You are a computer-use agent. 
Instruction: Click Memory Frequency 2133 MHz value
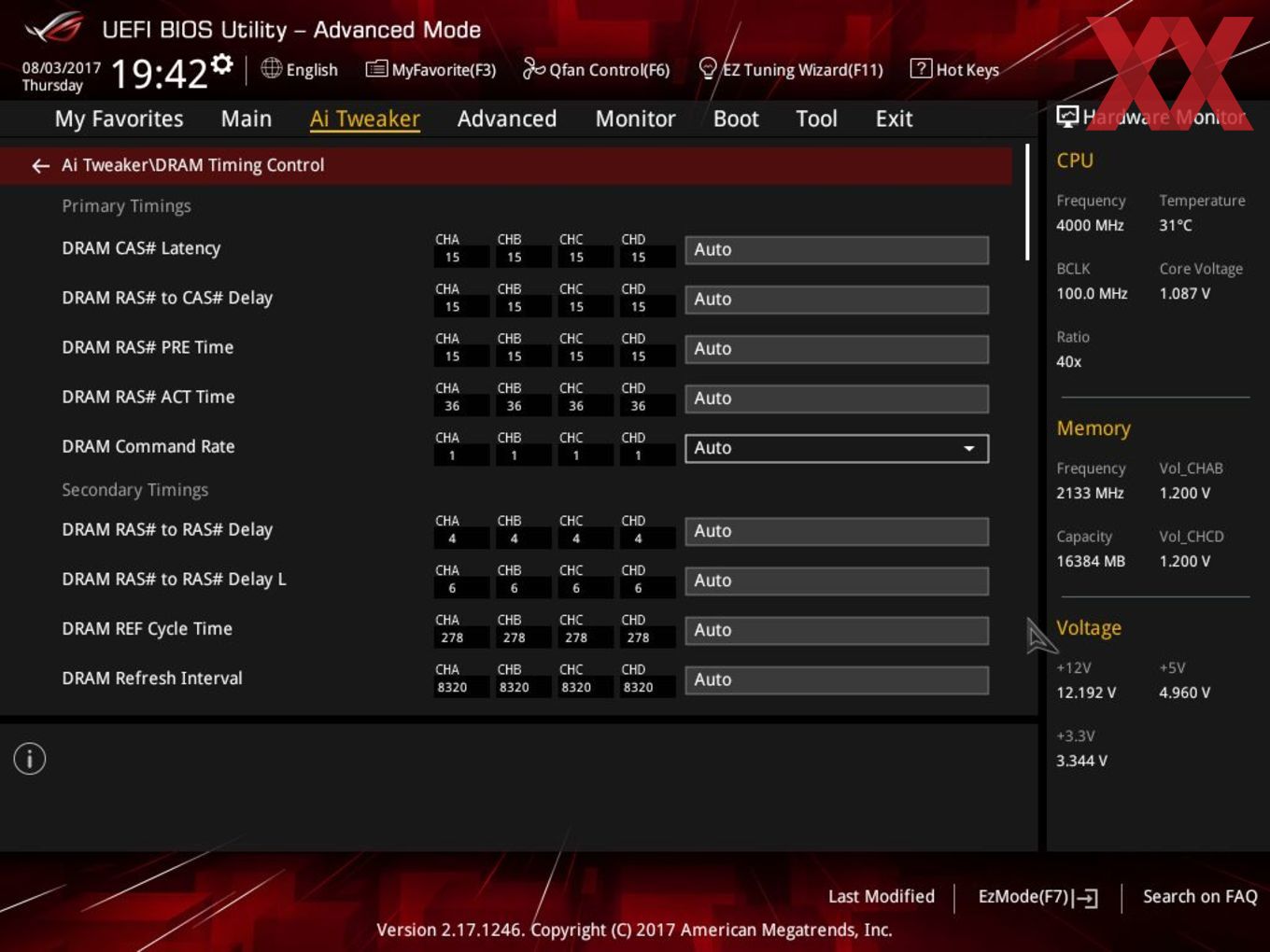click(1090, 493)
